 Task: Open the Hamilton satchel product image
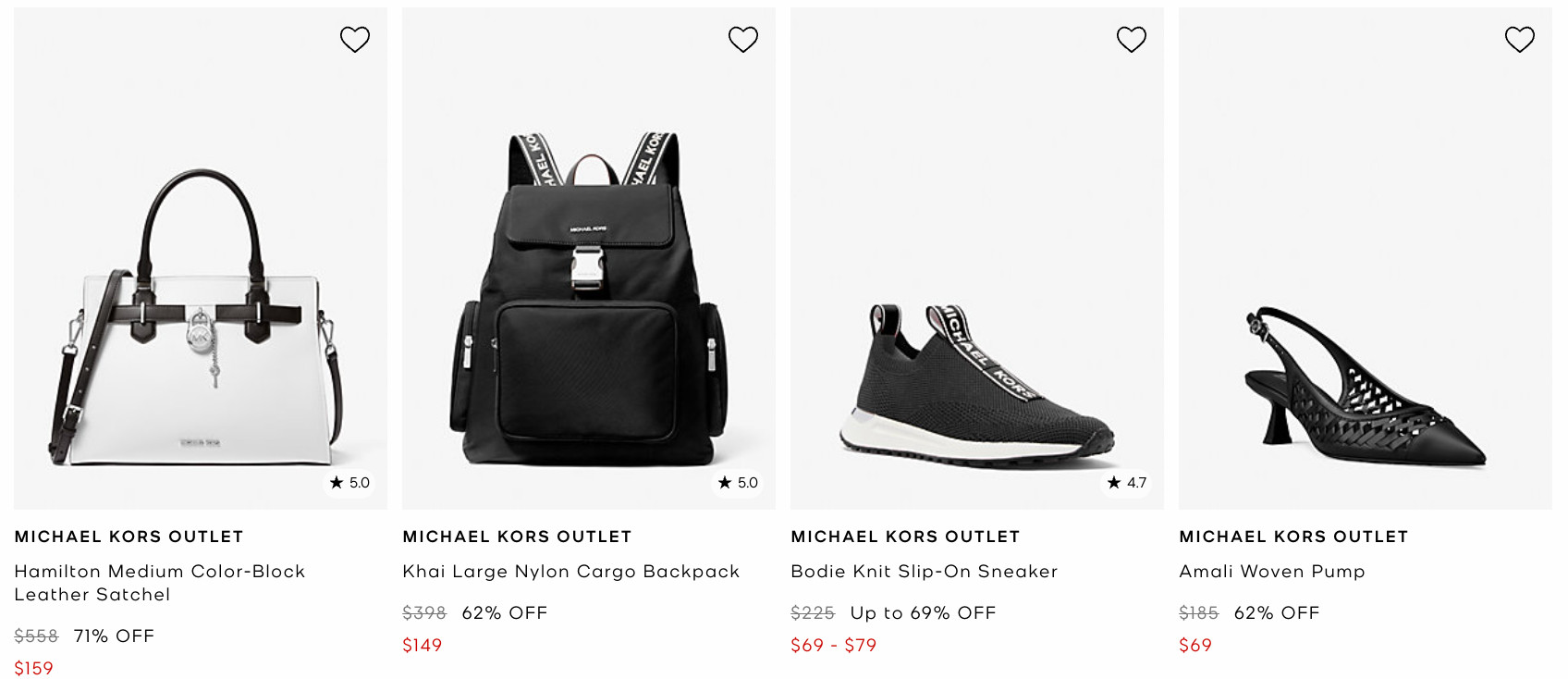[200, 315]
